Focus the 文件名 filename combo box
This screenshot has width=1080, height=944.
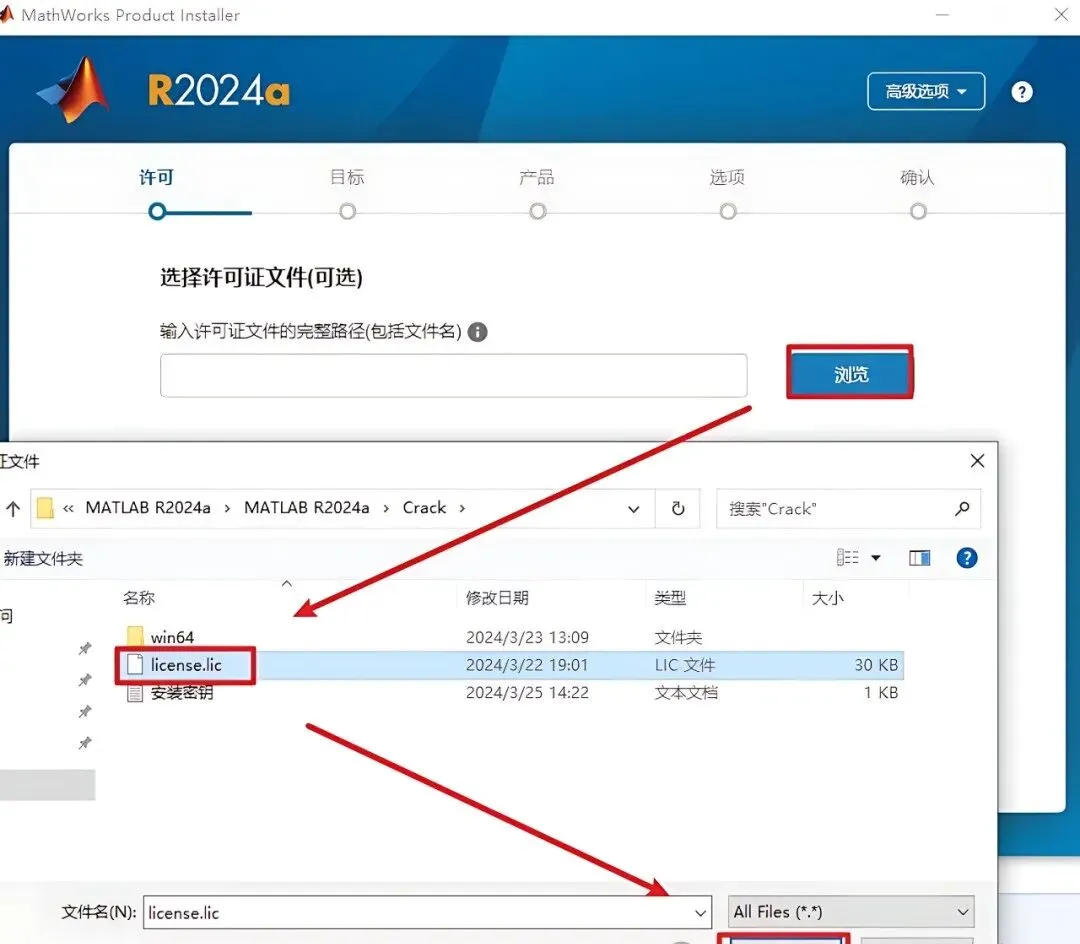[427, 912]
